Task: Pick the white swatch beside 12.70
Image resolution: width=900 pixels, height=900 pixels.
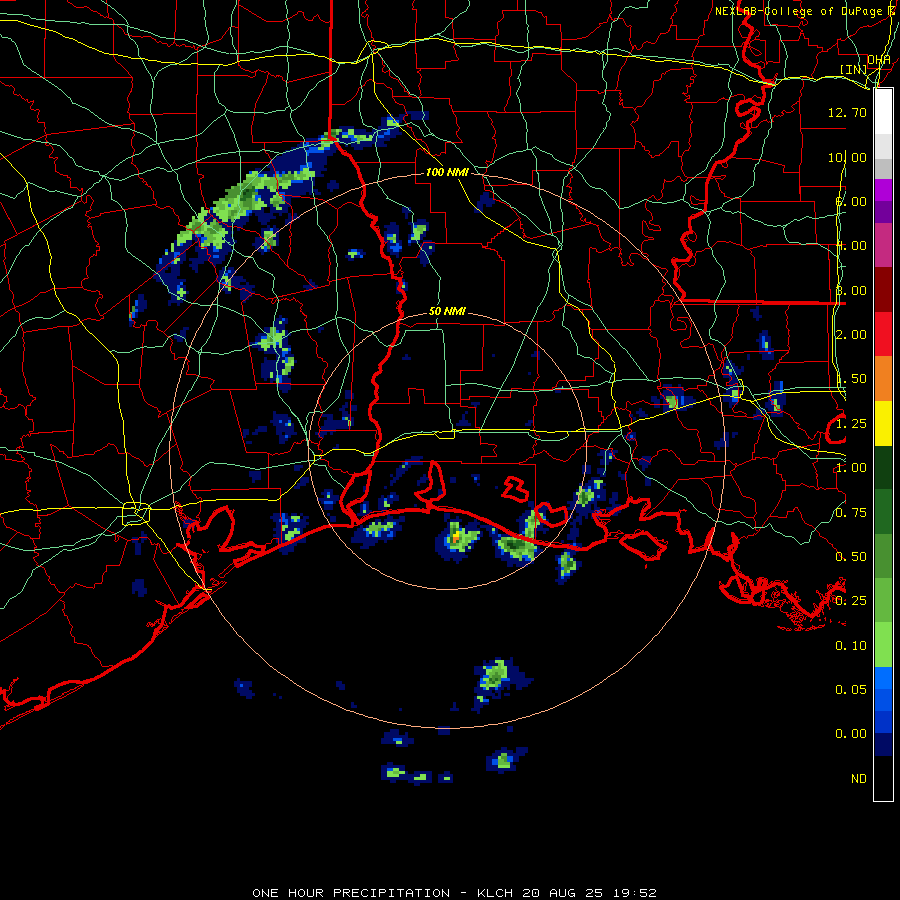Action: pyautogui.click(x=883, y=112)
